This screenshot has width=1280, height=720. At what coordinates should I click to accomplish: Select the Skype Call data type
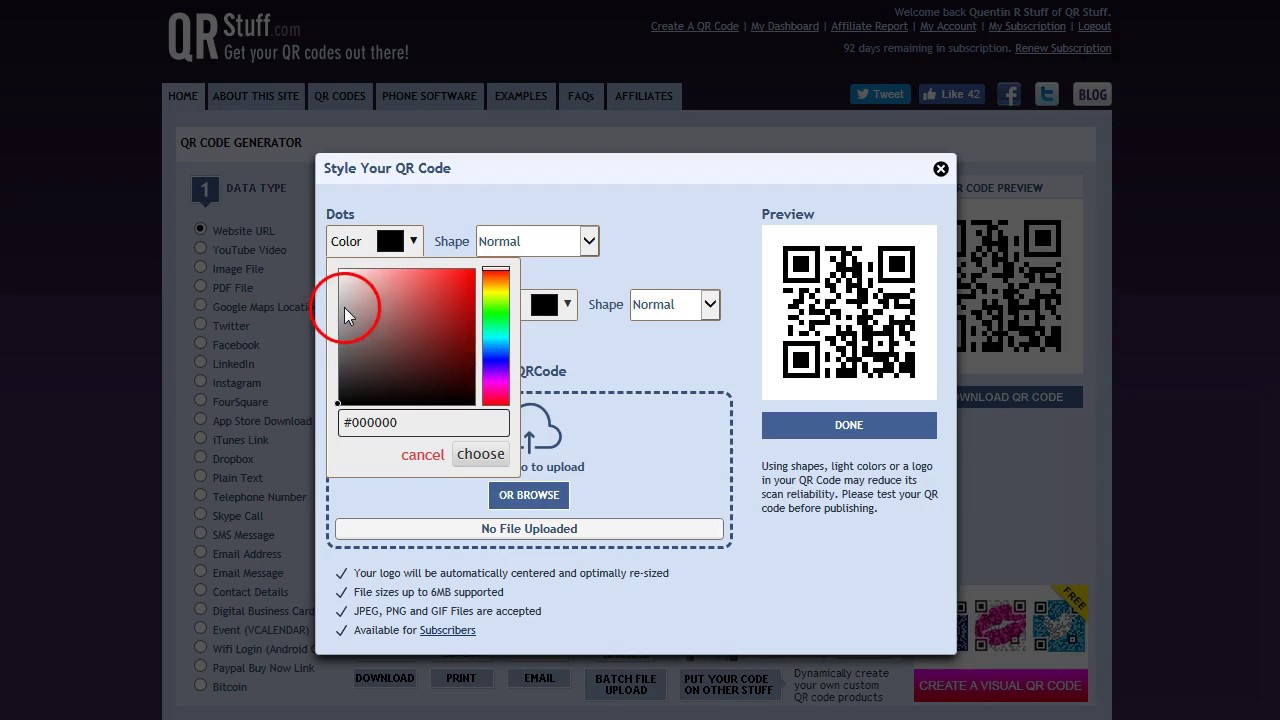tap(200, 514)
